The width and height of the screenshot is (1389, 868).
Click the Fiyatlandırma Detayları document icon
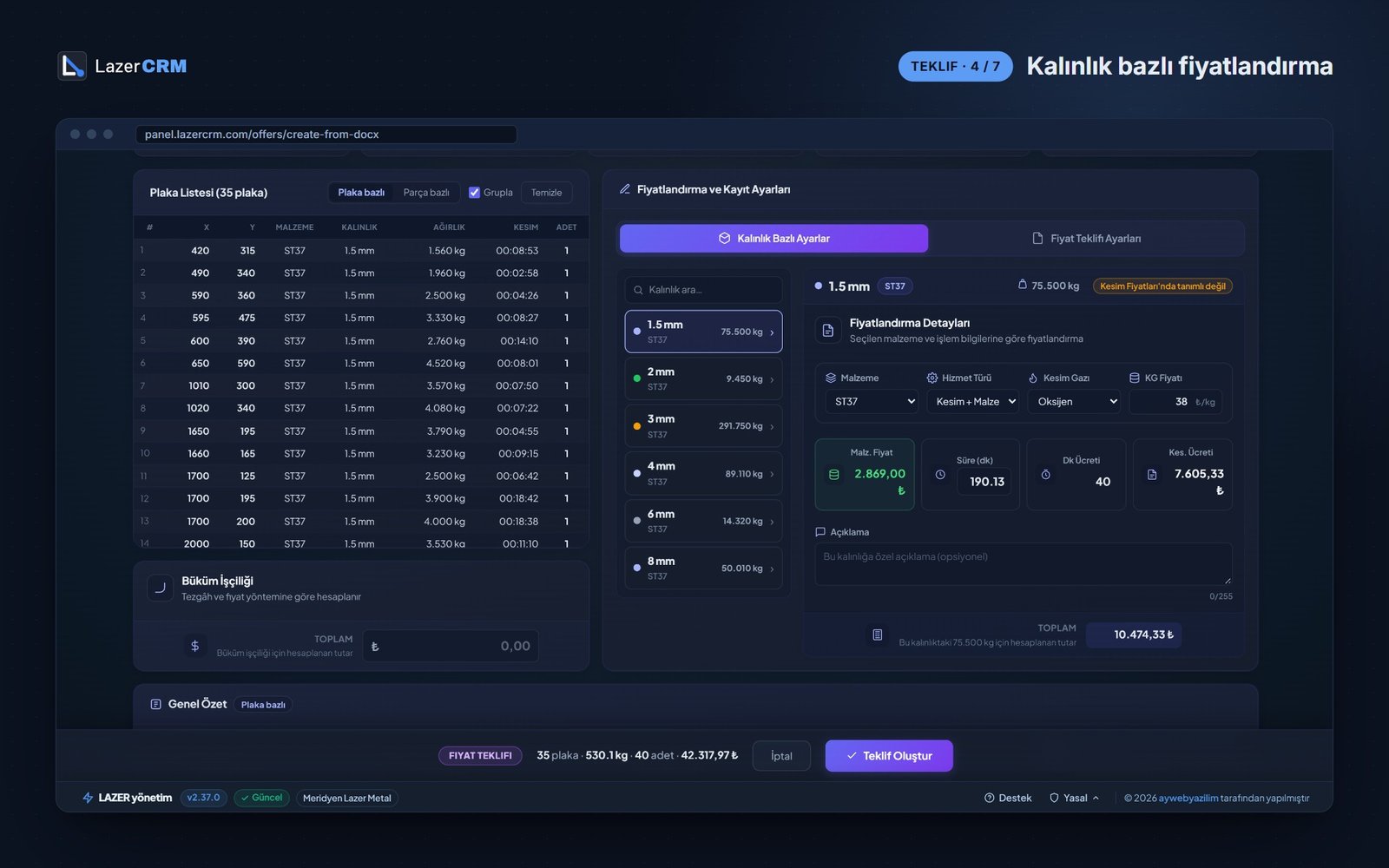[x=828, y=330]
